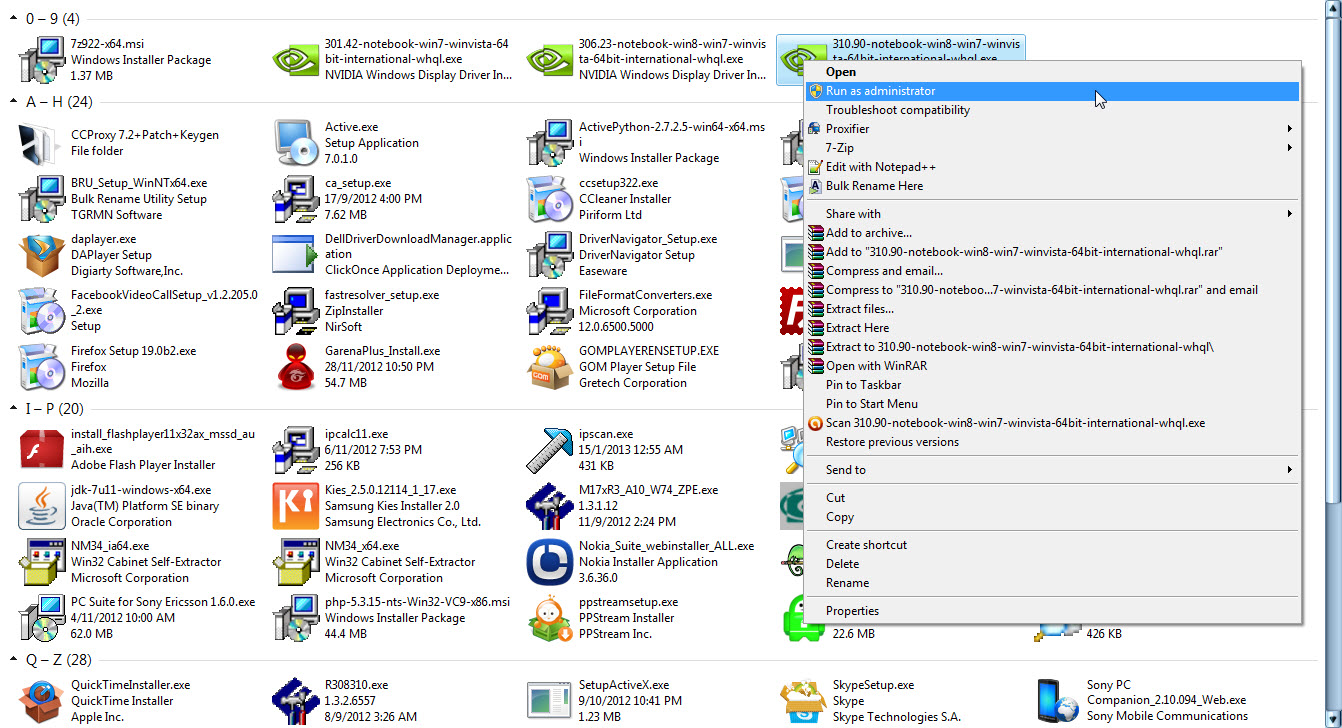1342x728 pixels.
Task: Select the 301.42-notebook NVIDIA driver icon
Action: [x=295, y=60]
